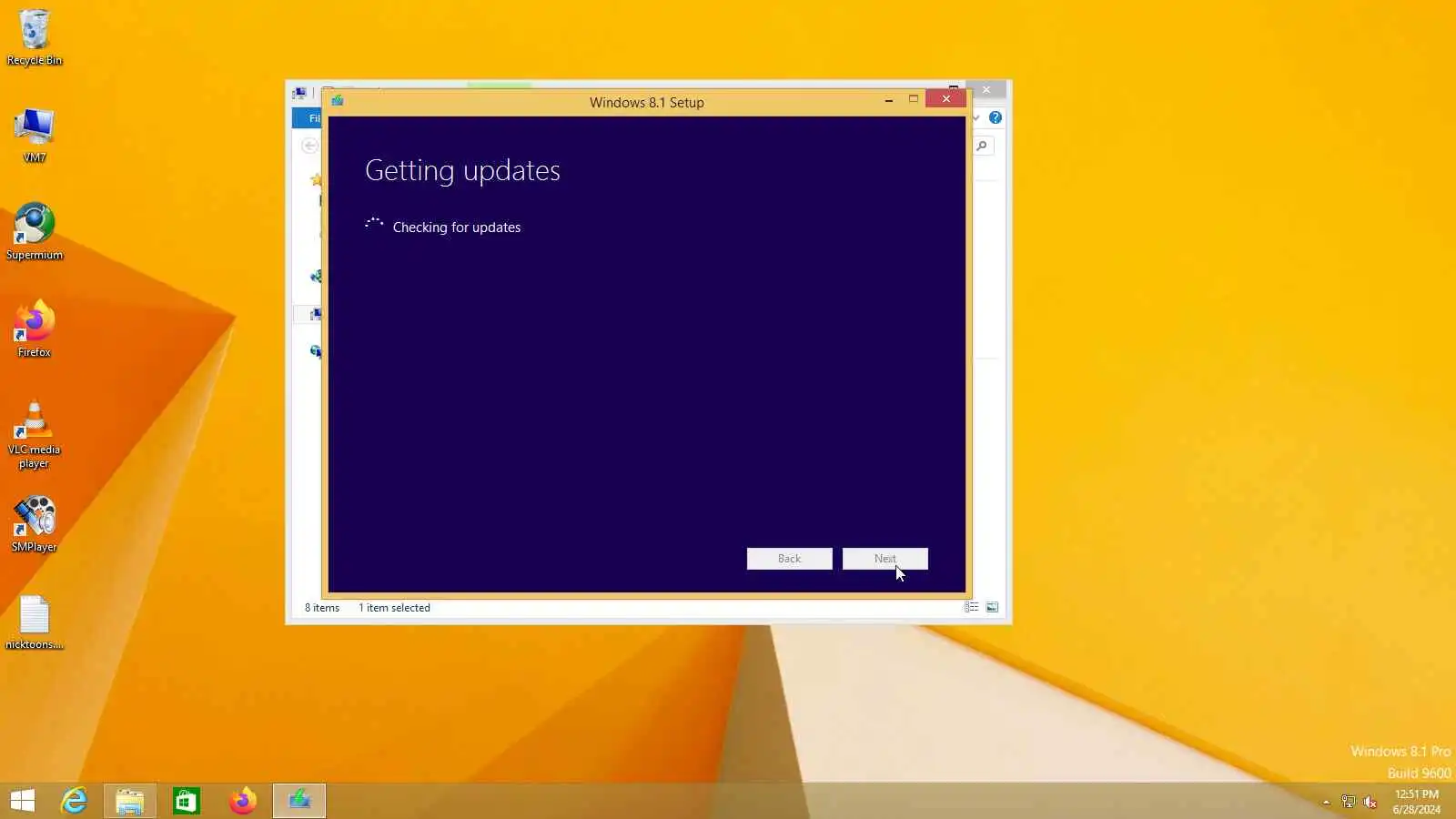Maximize the Windows 8.1 Setup window
The height and width of the screenshot is (819, 1456).
click(x=914, y=99)
